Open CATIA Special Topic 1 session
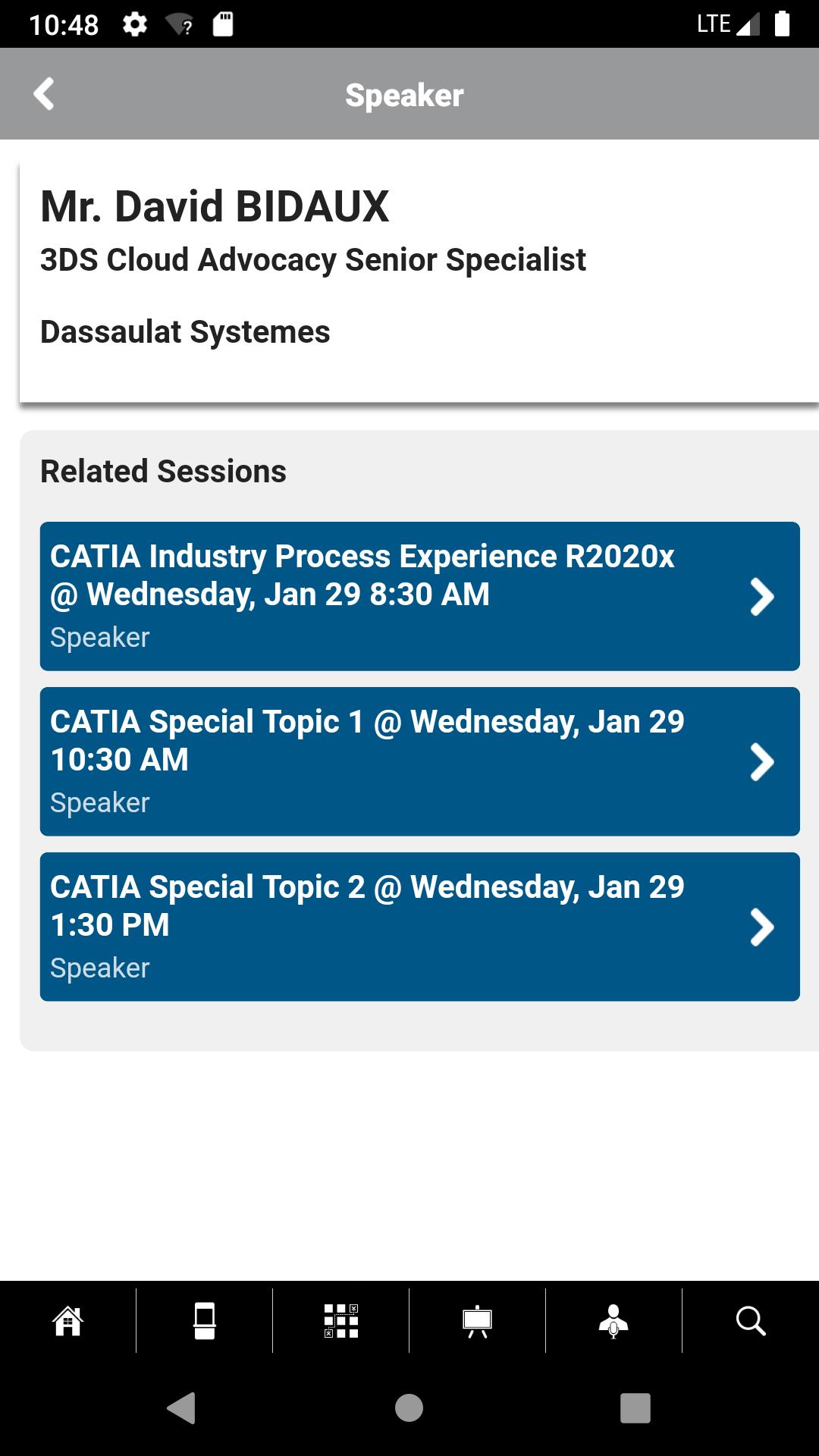819x1456 pixels. tap(420, 761)
